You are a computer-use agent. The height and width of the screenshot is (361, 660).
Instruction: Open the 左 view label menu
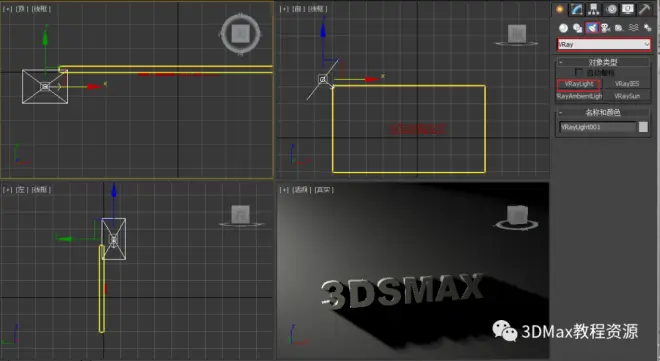21,190
